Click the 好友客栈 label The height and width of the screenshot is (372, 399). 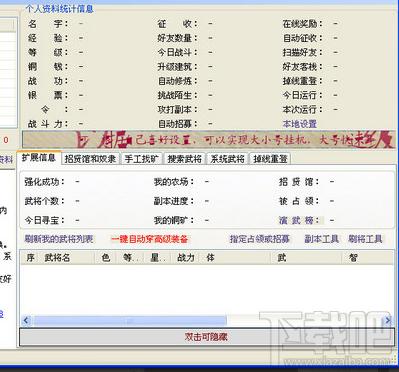tap(303, 67)
